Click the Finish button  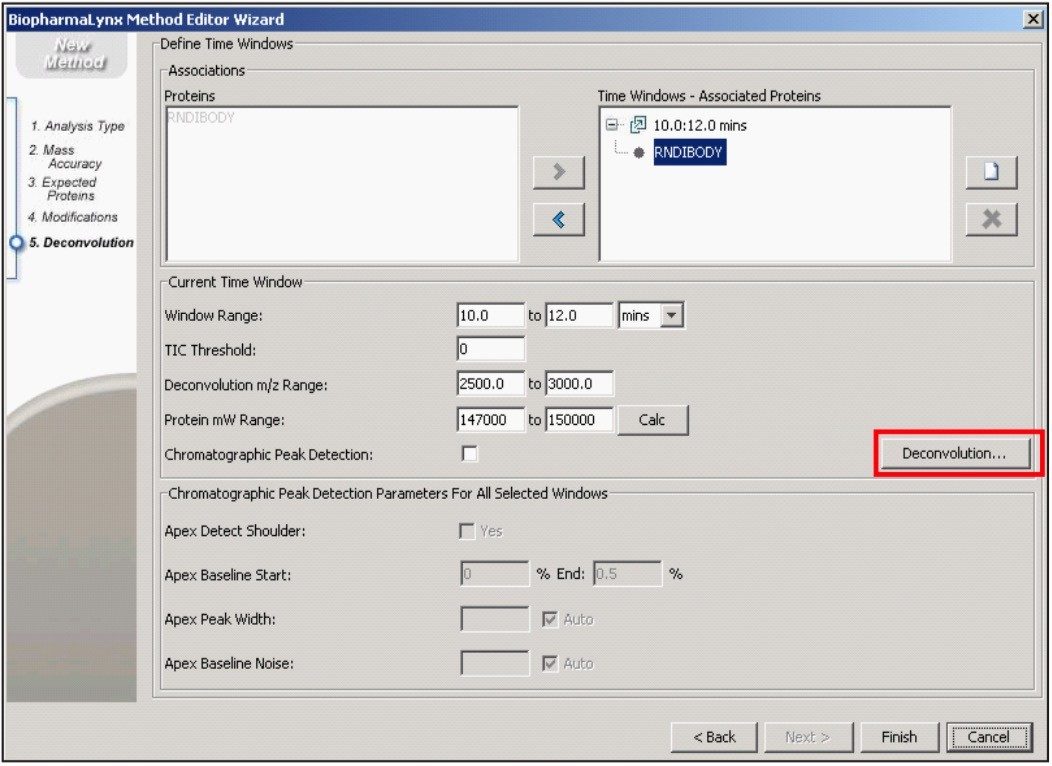click(x=899, y=737)
